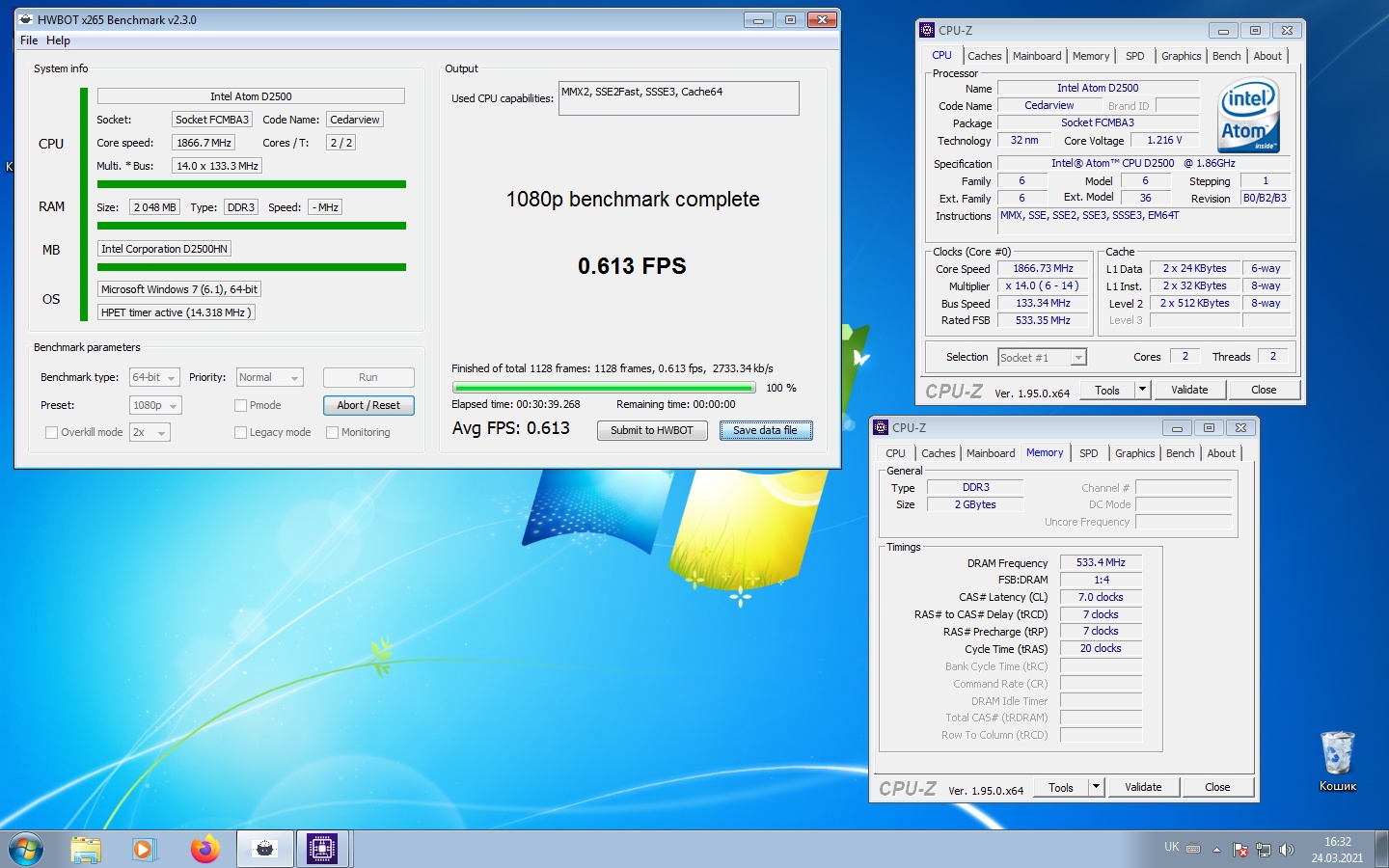Open Graphics tab in upper CPU-Z
Screen dimensions: 1389x868
pos(1181,56)
